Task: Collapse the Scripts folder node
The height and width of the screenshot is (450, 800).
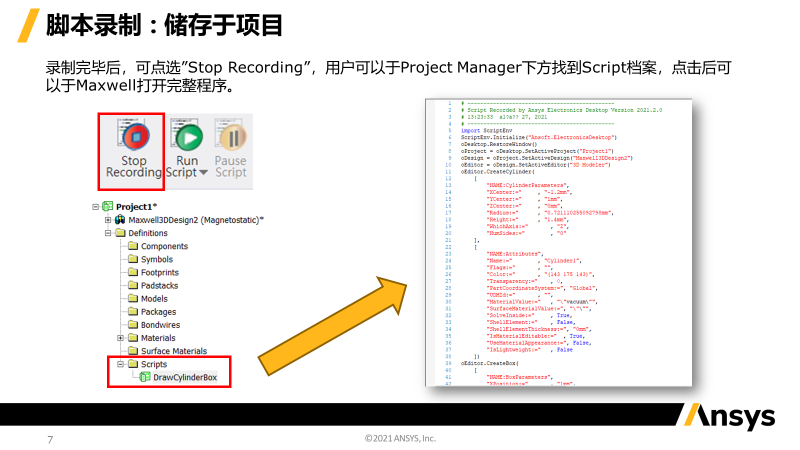Action: pos(120,364)
